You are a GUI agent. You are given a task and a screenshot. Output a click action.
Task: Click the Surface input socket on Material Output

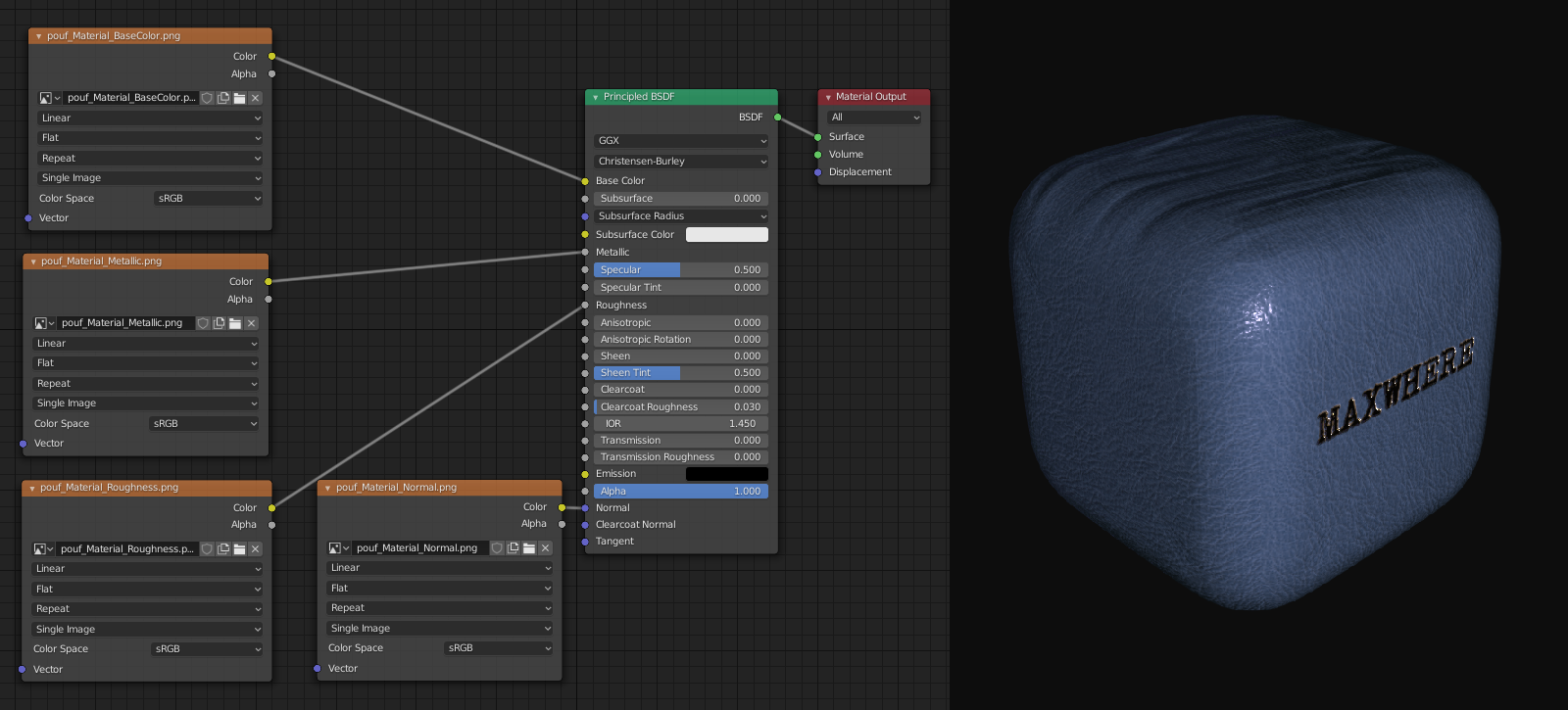(x=818, y=137)
